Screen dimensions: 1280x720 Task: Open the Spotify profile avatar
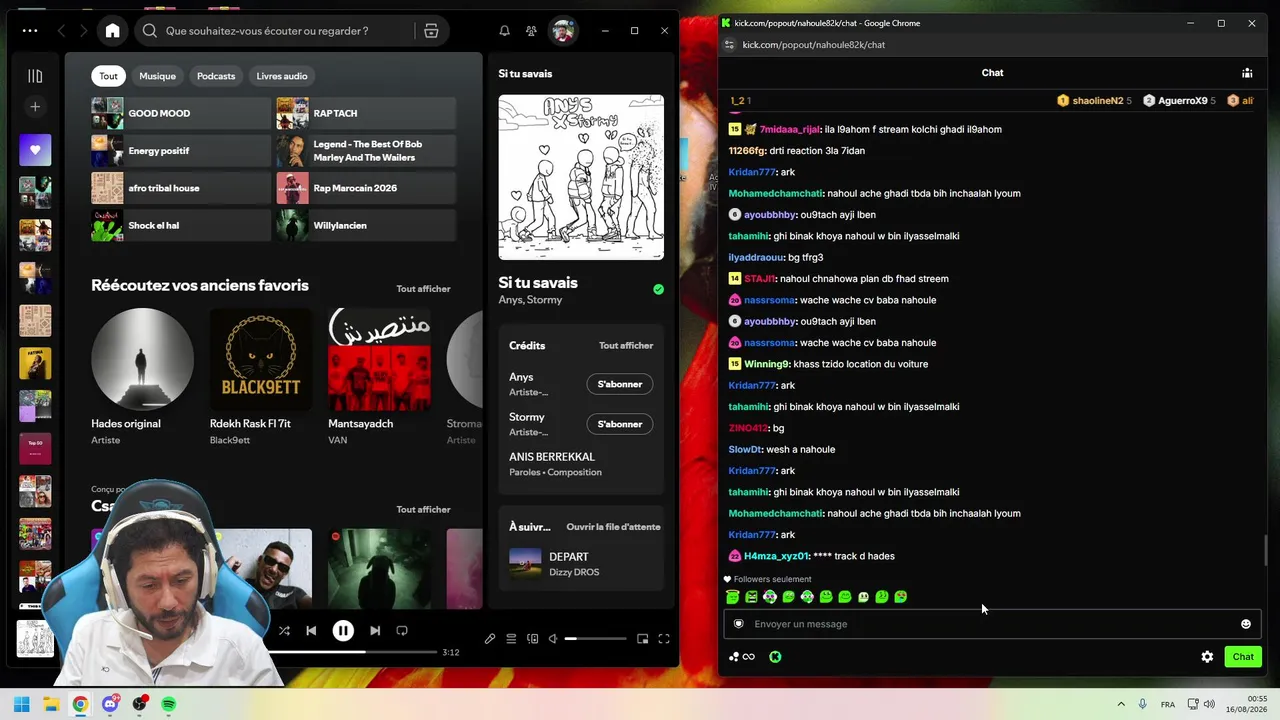(x=563, y=31)
